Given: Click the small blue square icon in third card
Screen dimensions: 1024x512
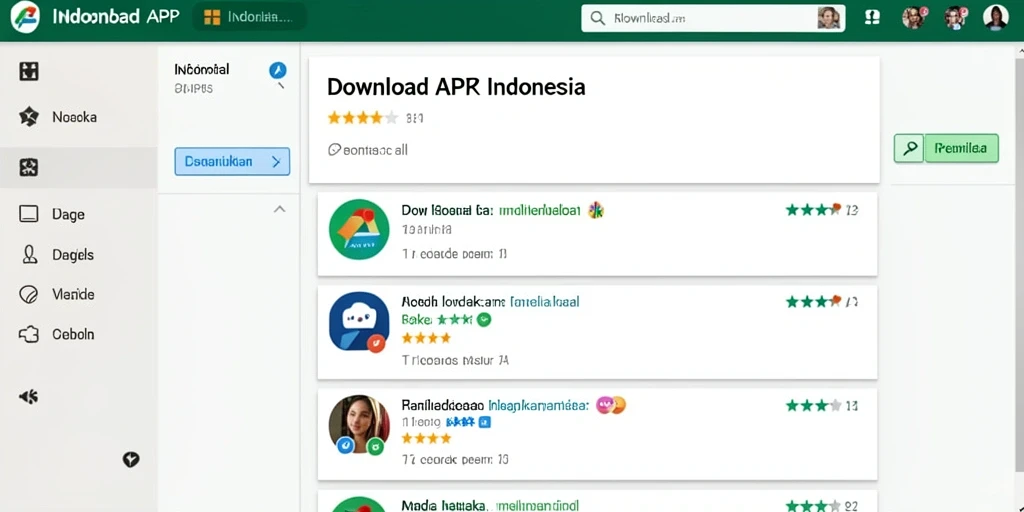Looking at the screenshot, I should click(x=485, y=423).
